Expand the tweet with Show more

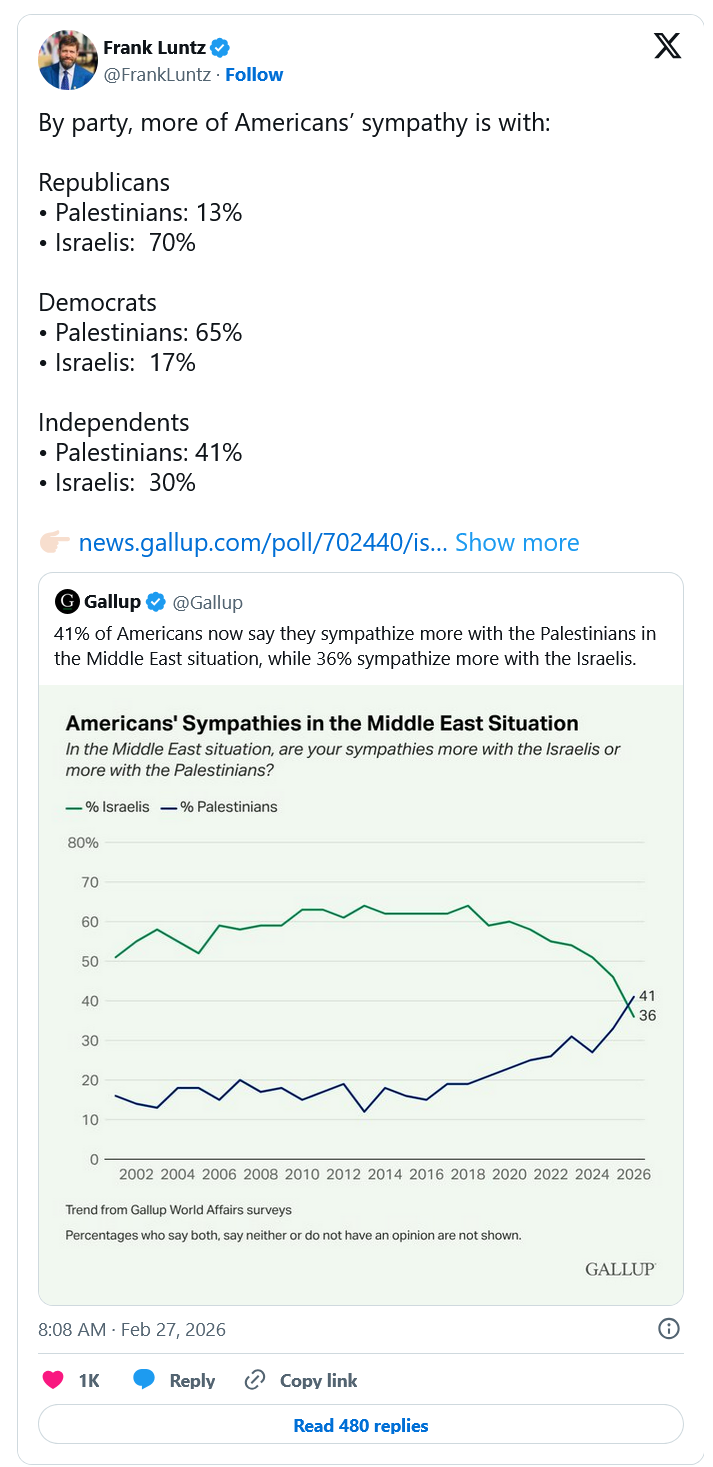point(517,542)
